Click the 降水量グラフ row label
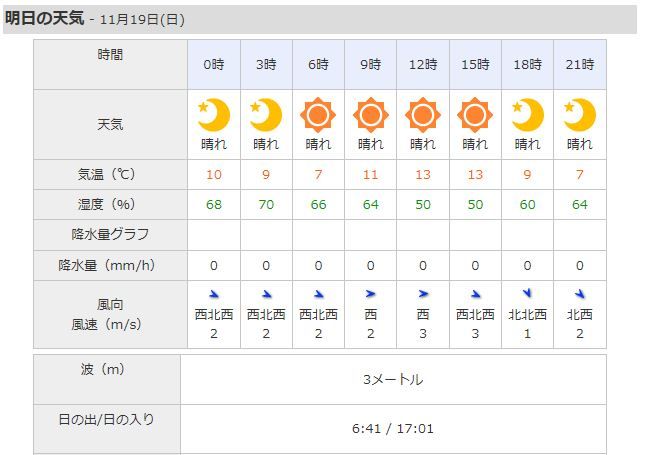The width and height of the screenshot is (646, 455). (110, 235)
